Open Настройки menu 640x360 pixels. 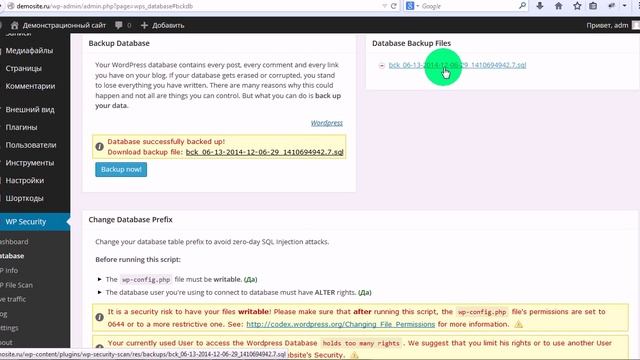[x=24, y=180]
